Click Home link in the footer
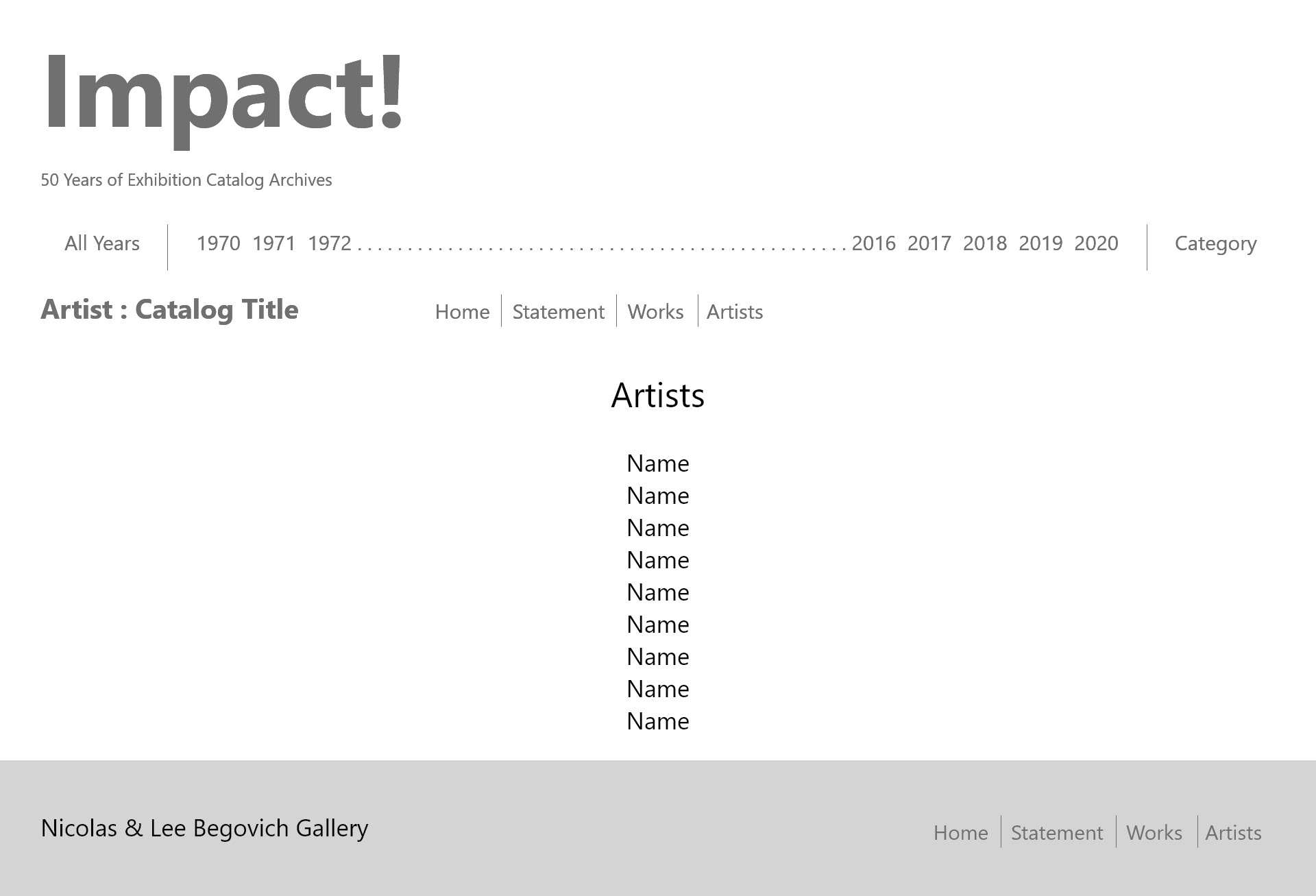The height and width of the screenshot is (896, 1316). pos(960,833)
